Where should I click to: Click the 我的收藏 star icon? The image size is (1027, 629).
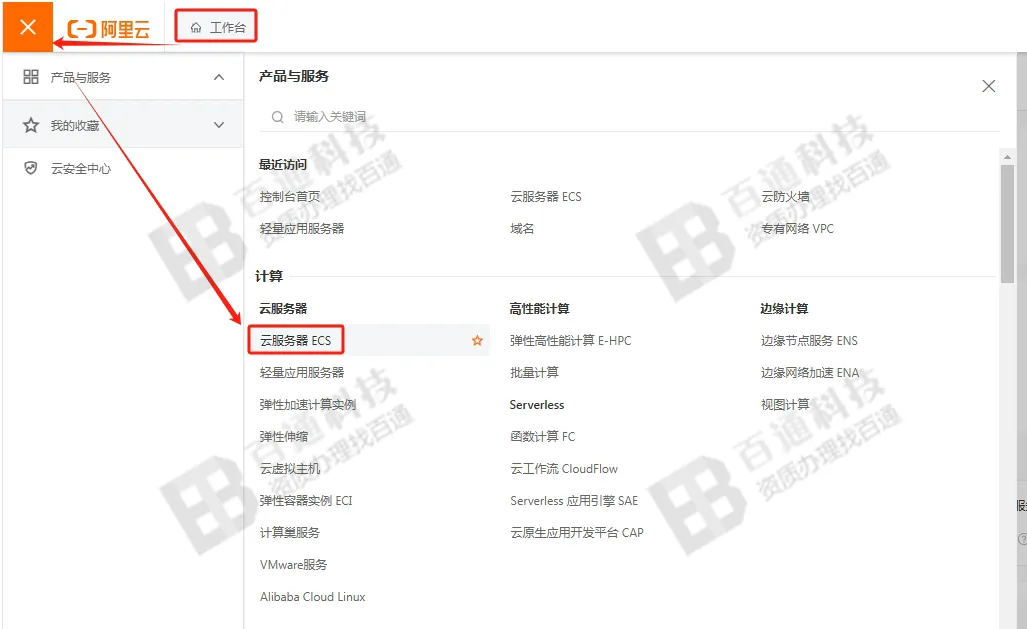(x=31, y=124)
